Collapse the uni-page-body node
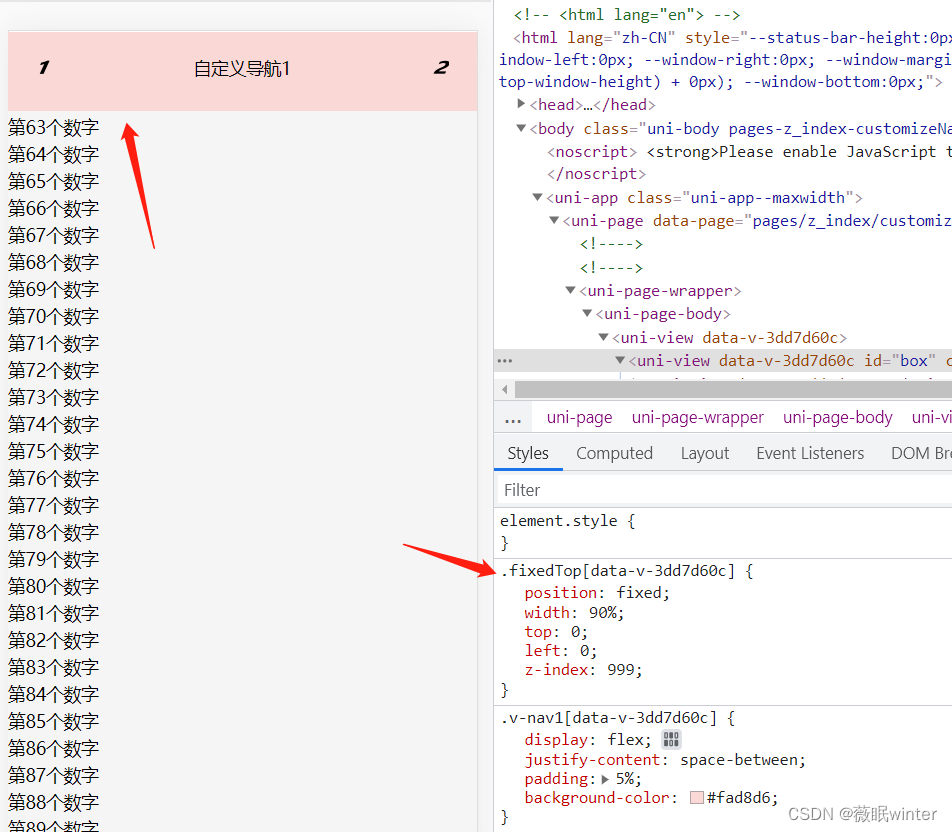Screen dimensions: 952x832 [586, 313]
